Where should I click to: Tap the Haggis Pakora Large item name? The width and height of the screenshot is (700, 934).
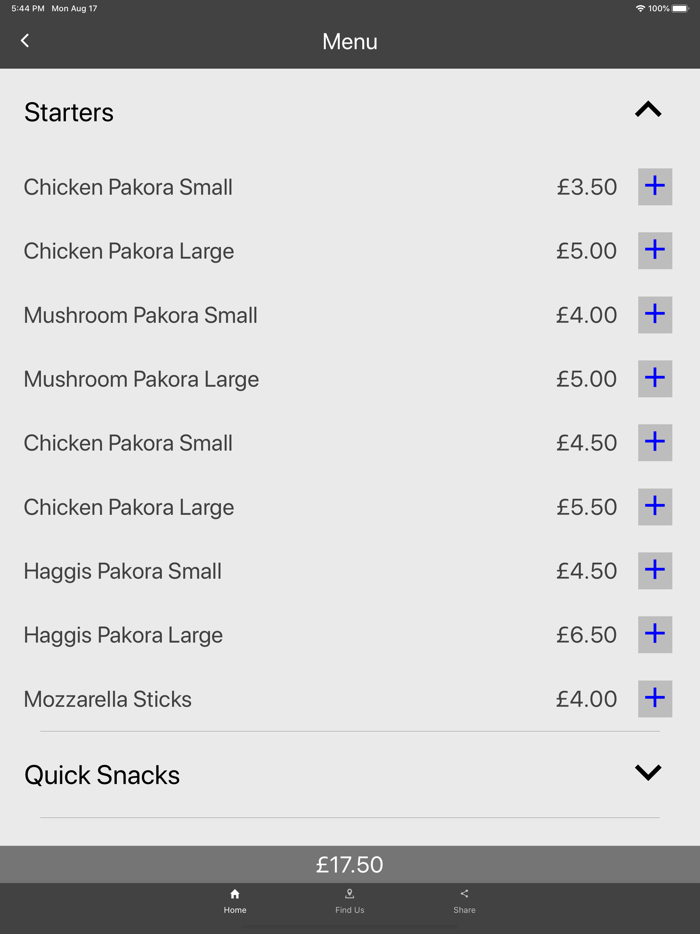[123, 635]
